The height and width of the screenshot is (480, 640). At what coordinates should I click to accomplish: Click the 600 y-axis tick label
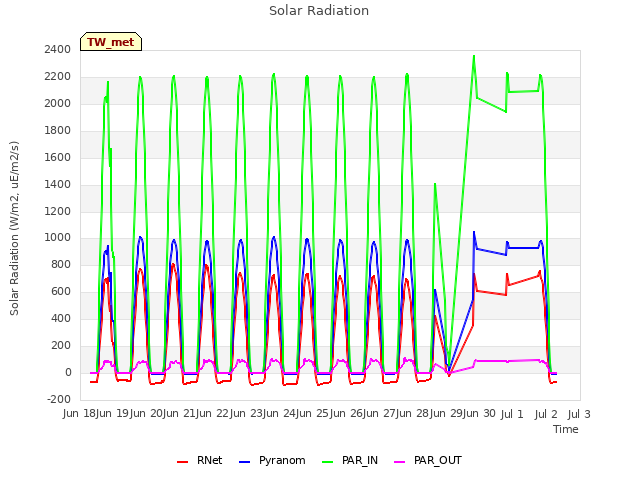[x=61, y=291]
